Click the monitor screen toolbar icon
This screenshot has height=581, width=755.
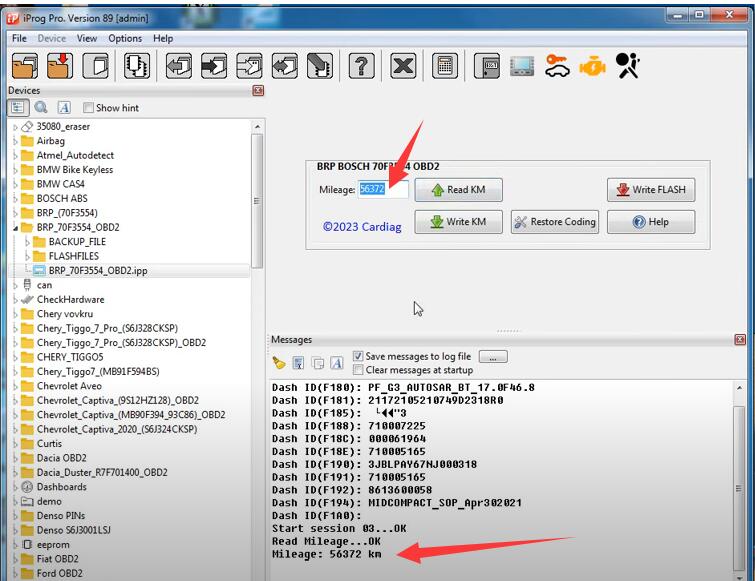[x=522, y=66]
